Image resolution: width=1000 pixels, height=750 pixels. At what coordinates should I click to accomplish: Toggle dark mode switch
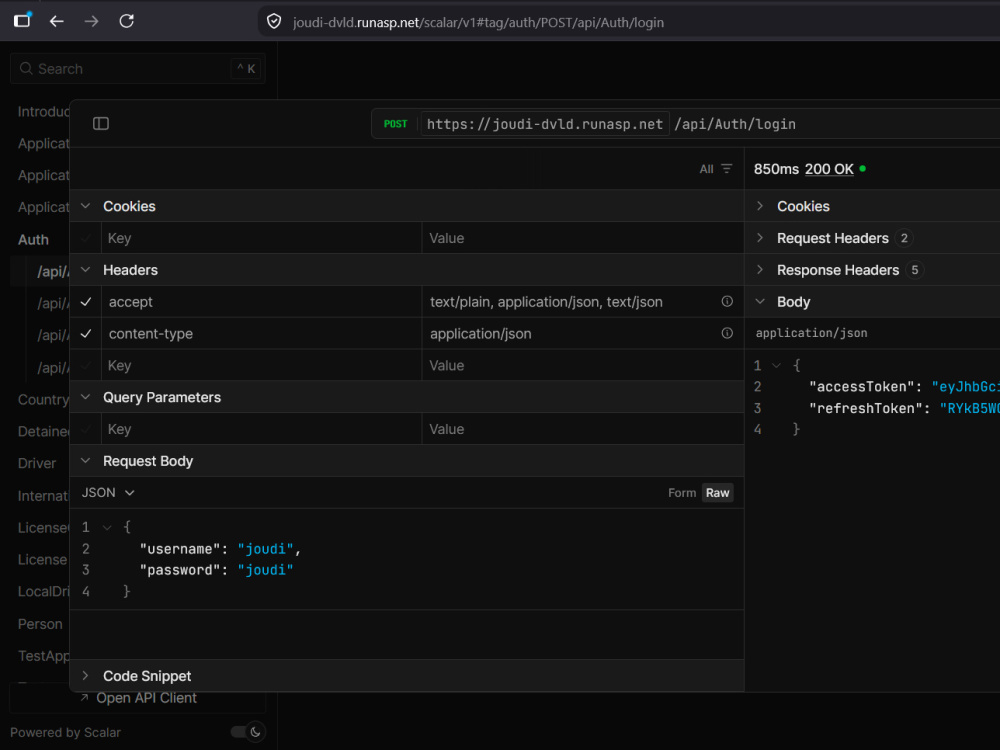[248, 732]
